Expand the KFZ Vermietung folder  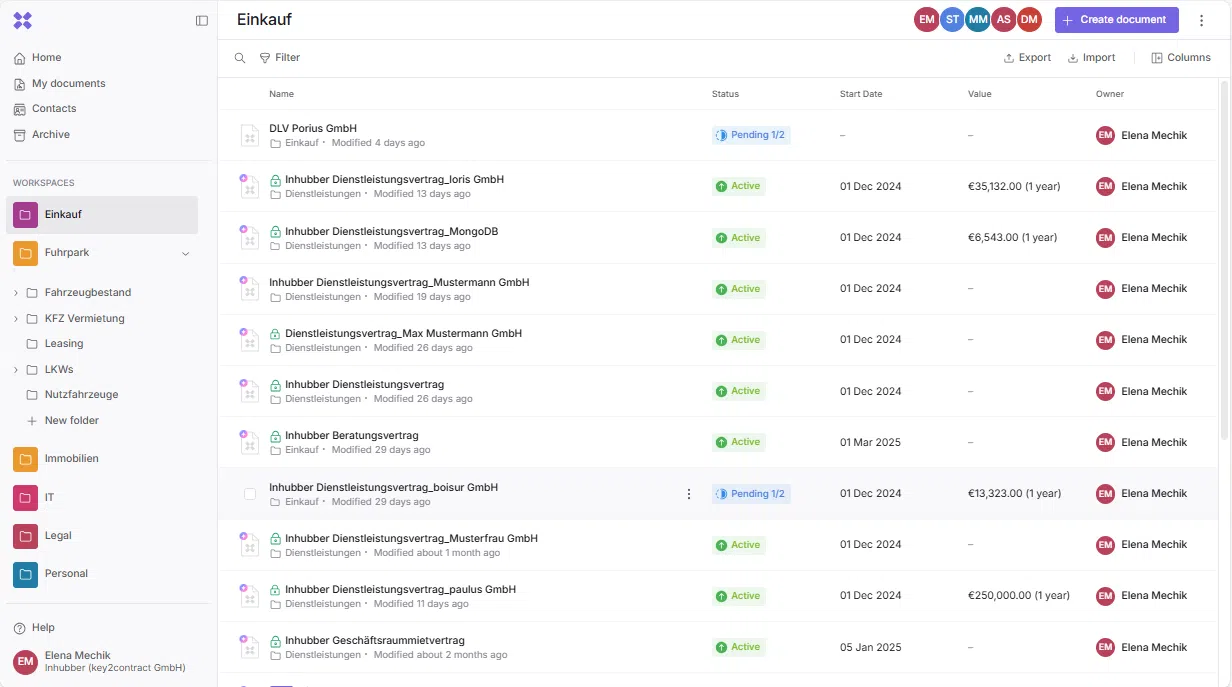coord(16,319)
